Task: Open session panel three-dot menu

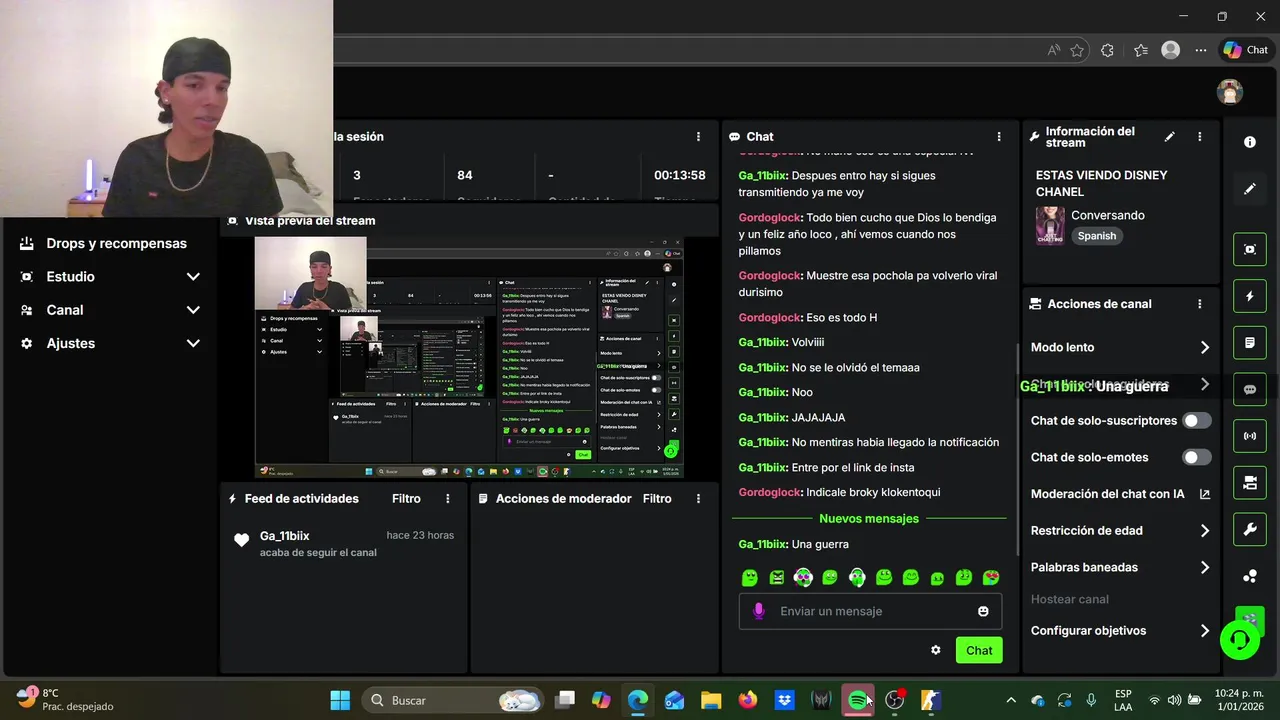Action: (698, 137)
